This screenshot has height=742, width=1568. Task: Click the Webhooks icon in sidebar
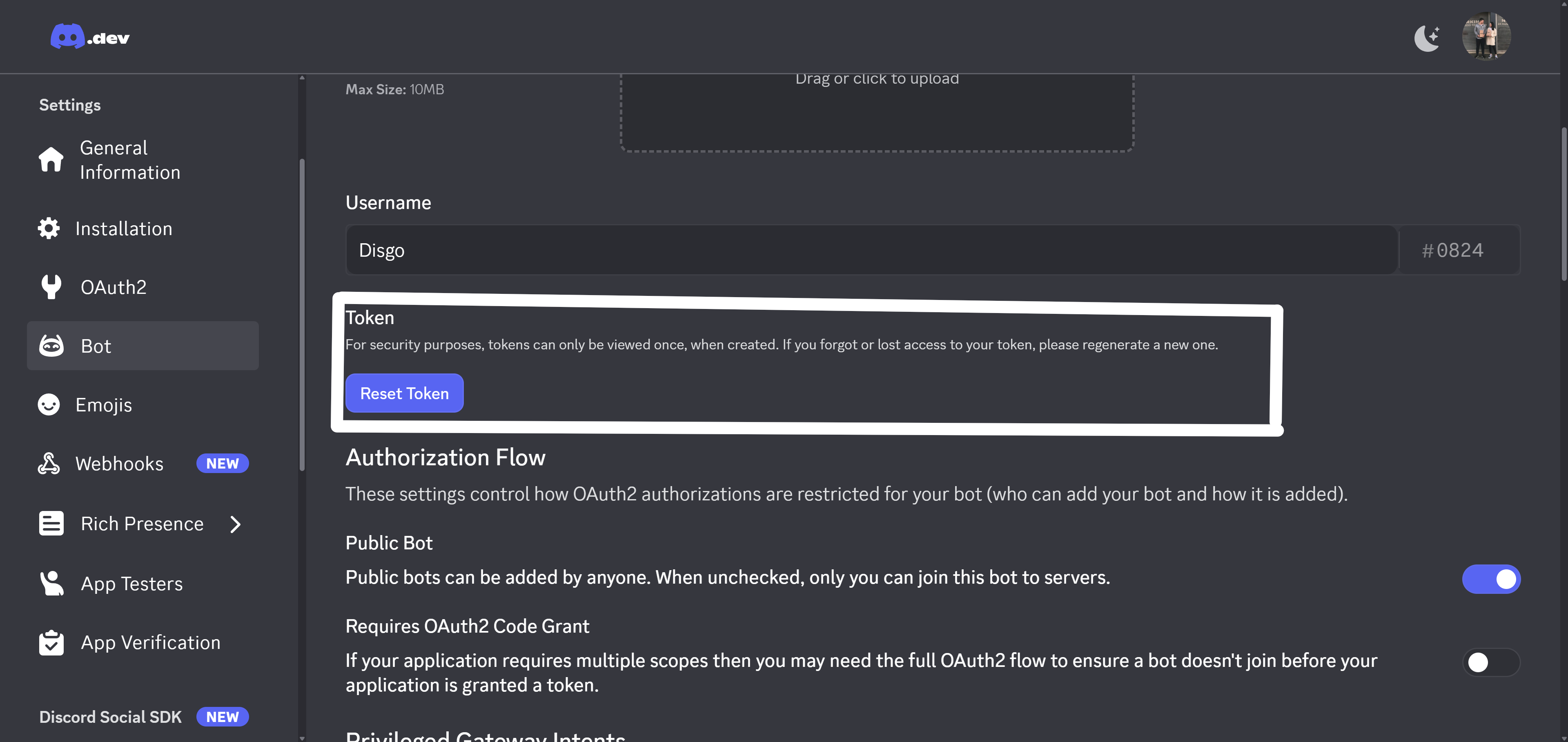pos(49,464)
